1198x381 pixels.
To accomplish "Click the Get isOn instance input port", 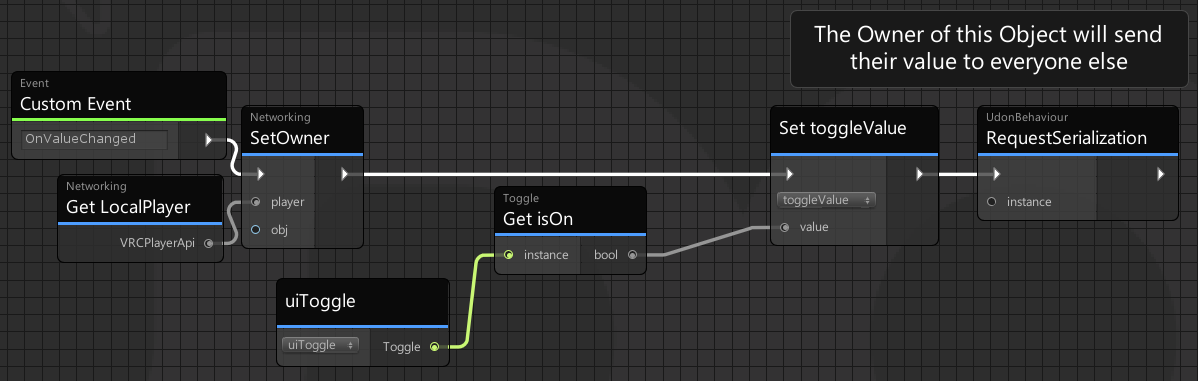I will [509, 254].
